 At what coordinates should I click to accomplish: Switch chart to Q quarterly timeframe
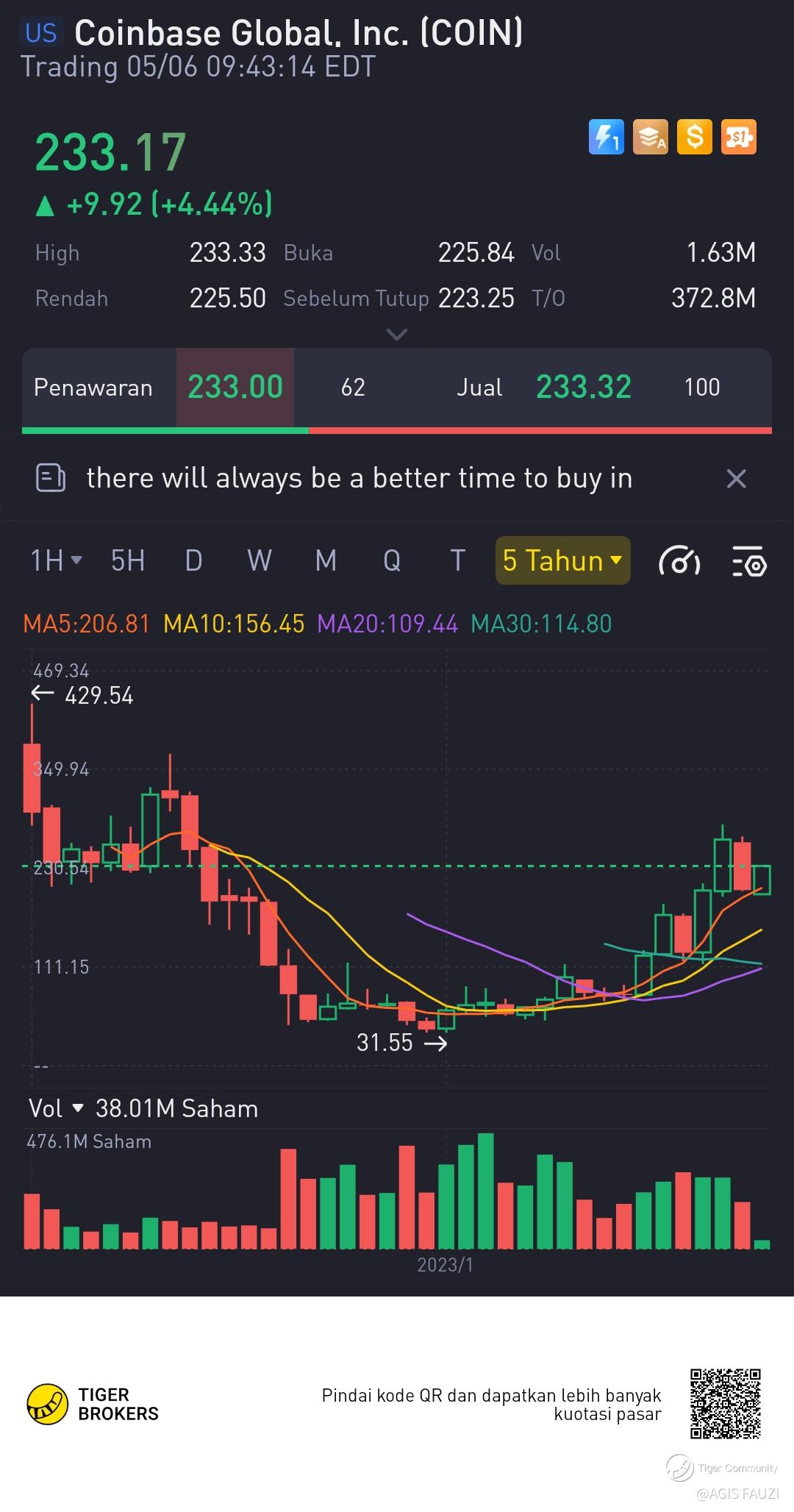pyautogui.click(x=392, y=561)
